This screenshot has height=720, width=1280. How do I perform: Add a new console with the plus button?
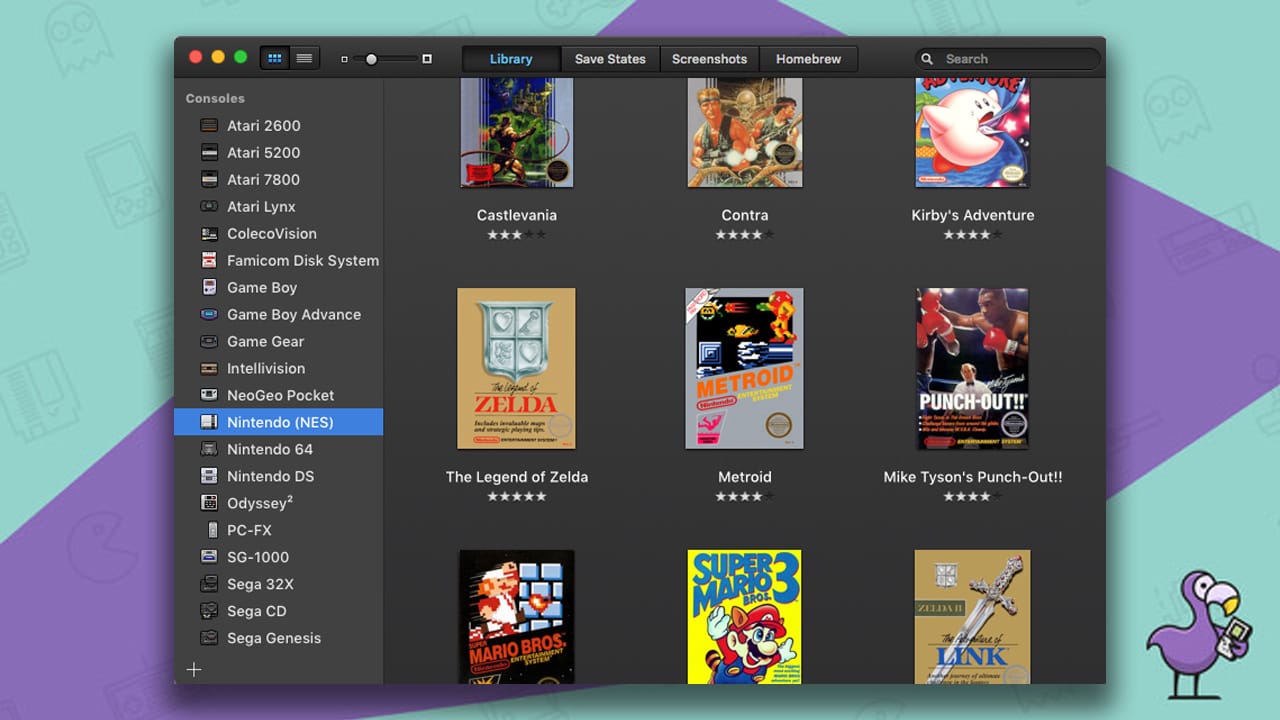[194, 669]
